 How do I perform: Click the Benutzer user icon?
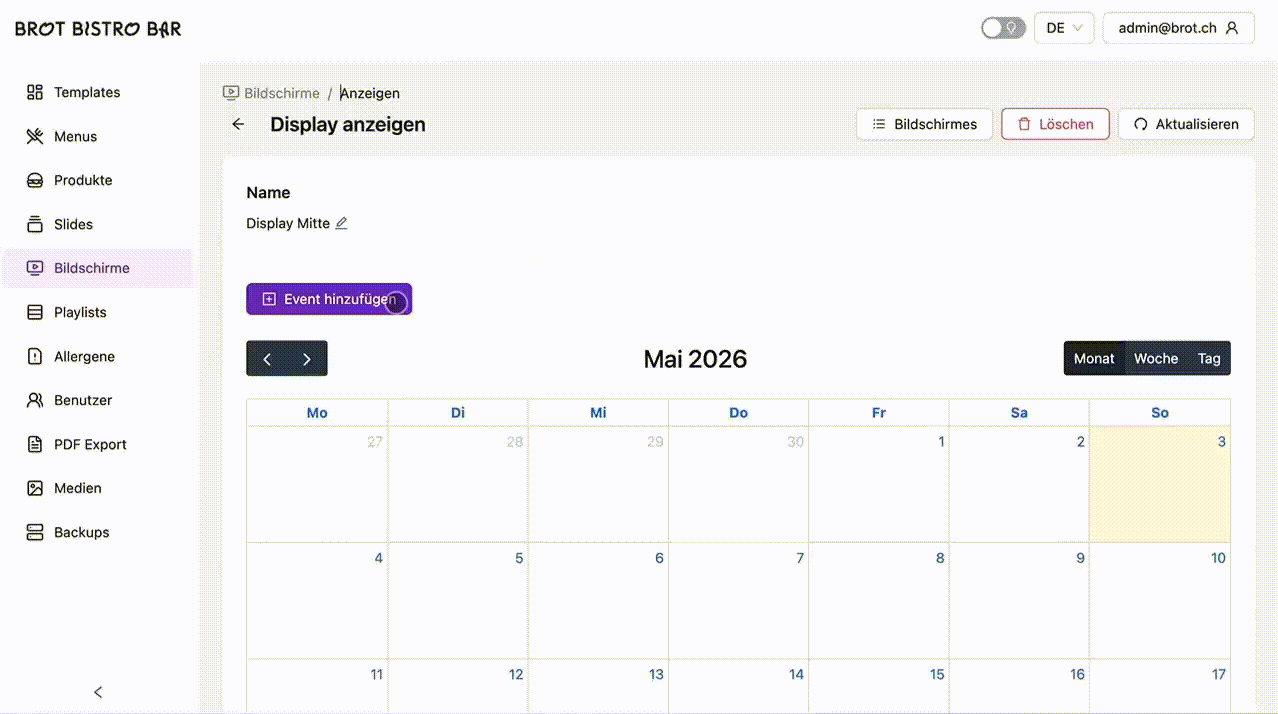[x=35, y=400]
